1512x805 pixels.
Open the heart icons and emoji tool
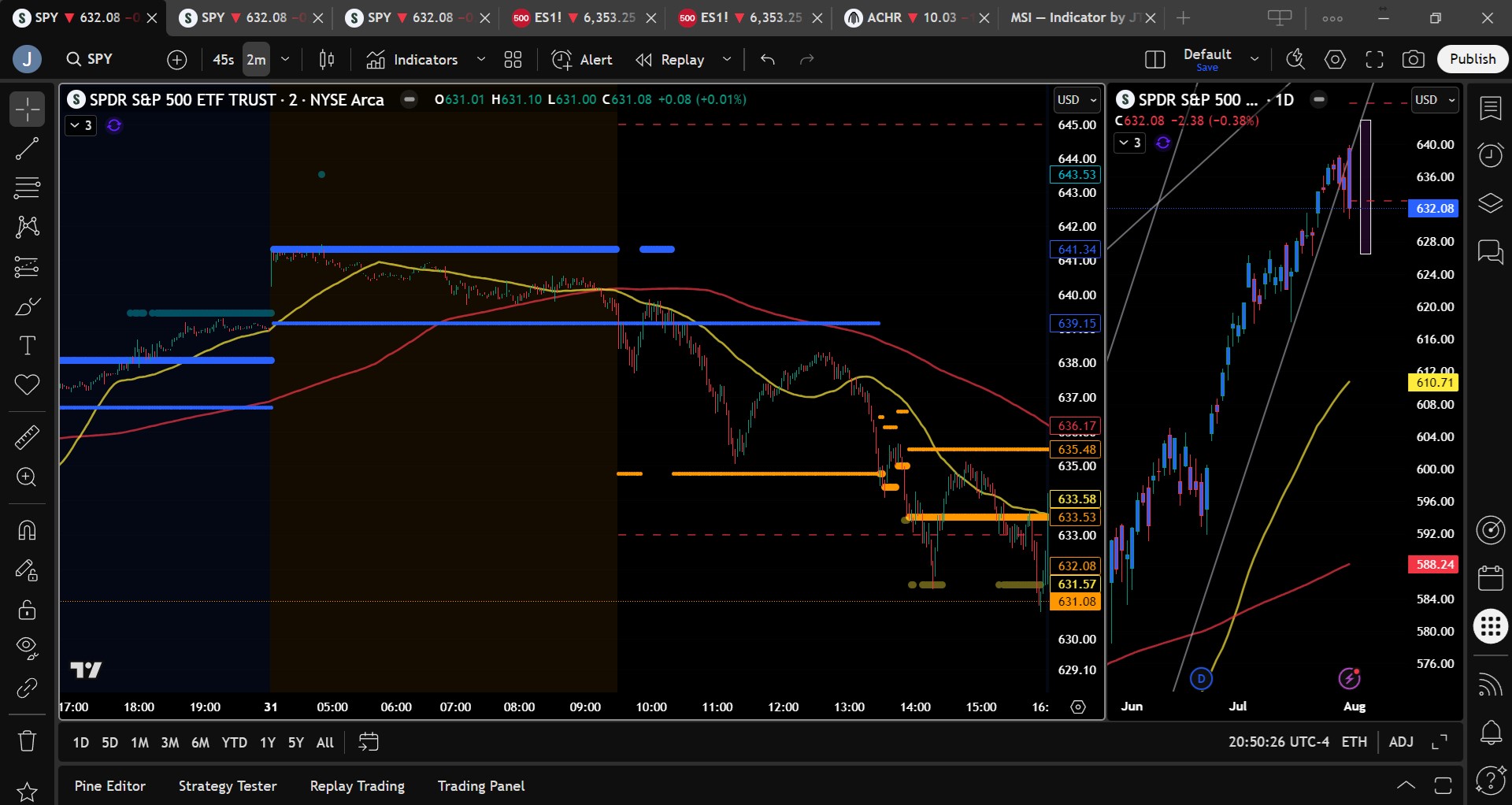[x=27, y=385]
